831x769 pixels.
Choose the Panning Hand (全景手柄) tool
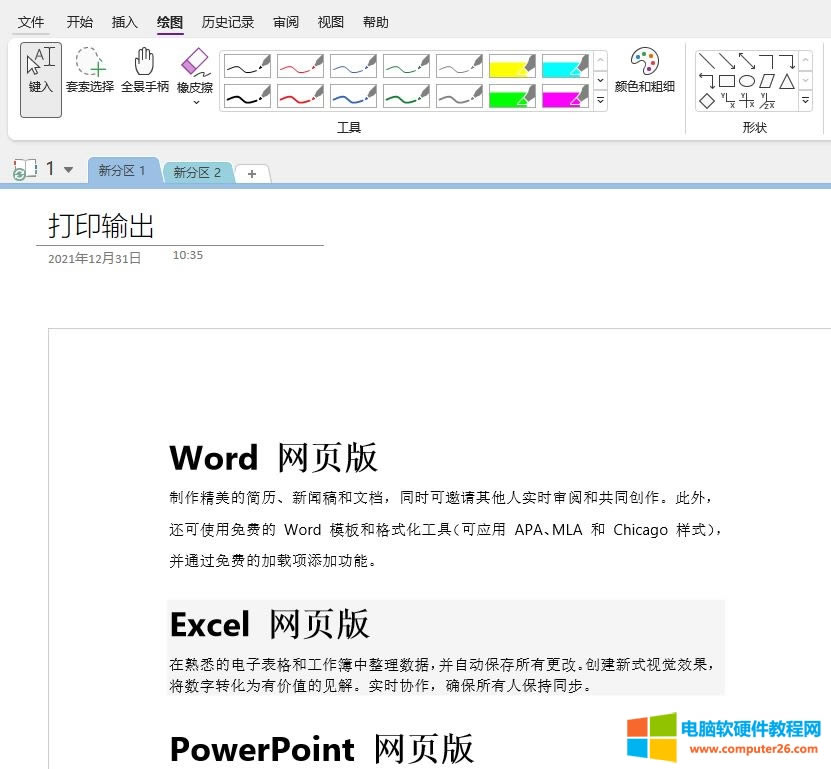(x=145, y=70)
